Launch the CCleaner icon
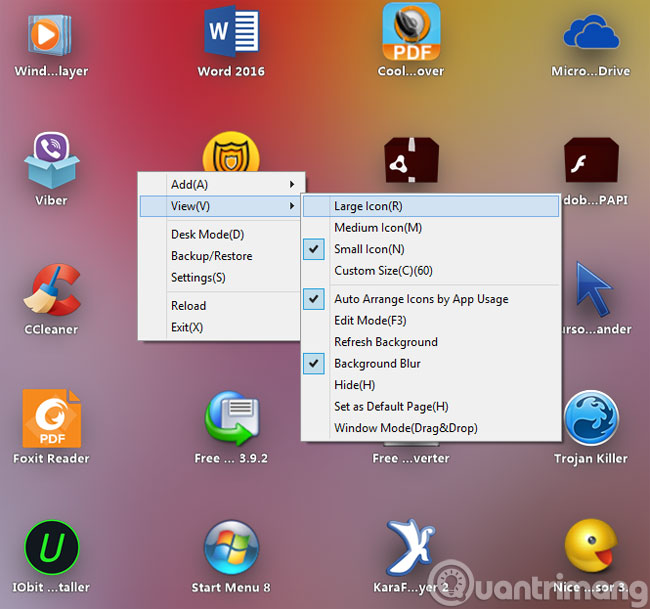The height and width of the screenshot is (609, 650). pos(51,289)
